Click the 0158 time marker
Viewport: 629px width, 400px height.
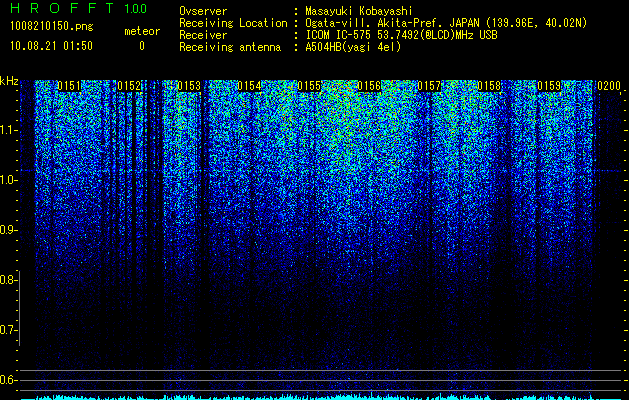(489, 86)
